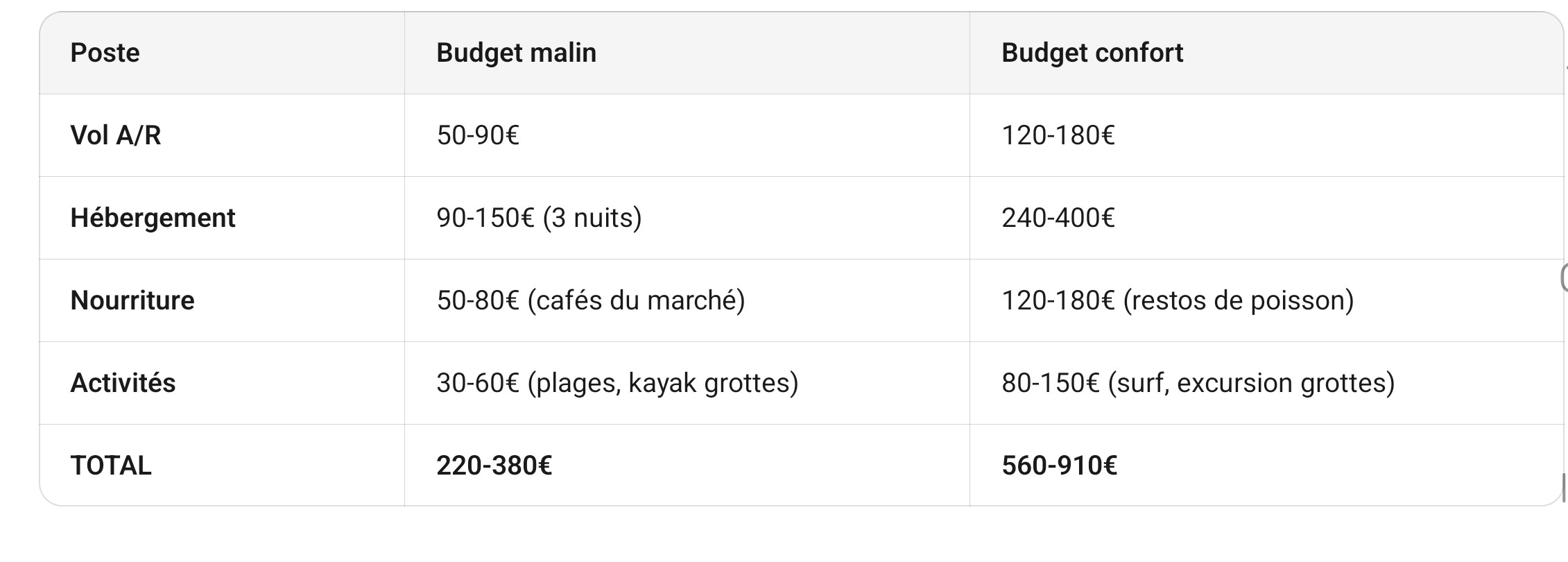Select the Hébergement row label
Screen dimensions: 1568x562
(x=153, y=219)
